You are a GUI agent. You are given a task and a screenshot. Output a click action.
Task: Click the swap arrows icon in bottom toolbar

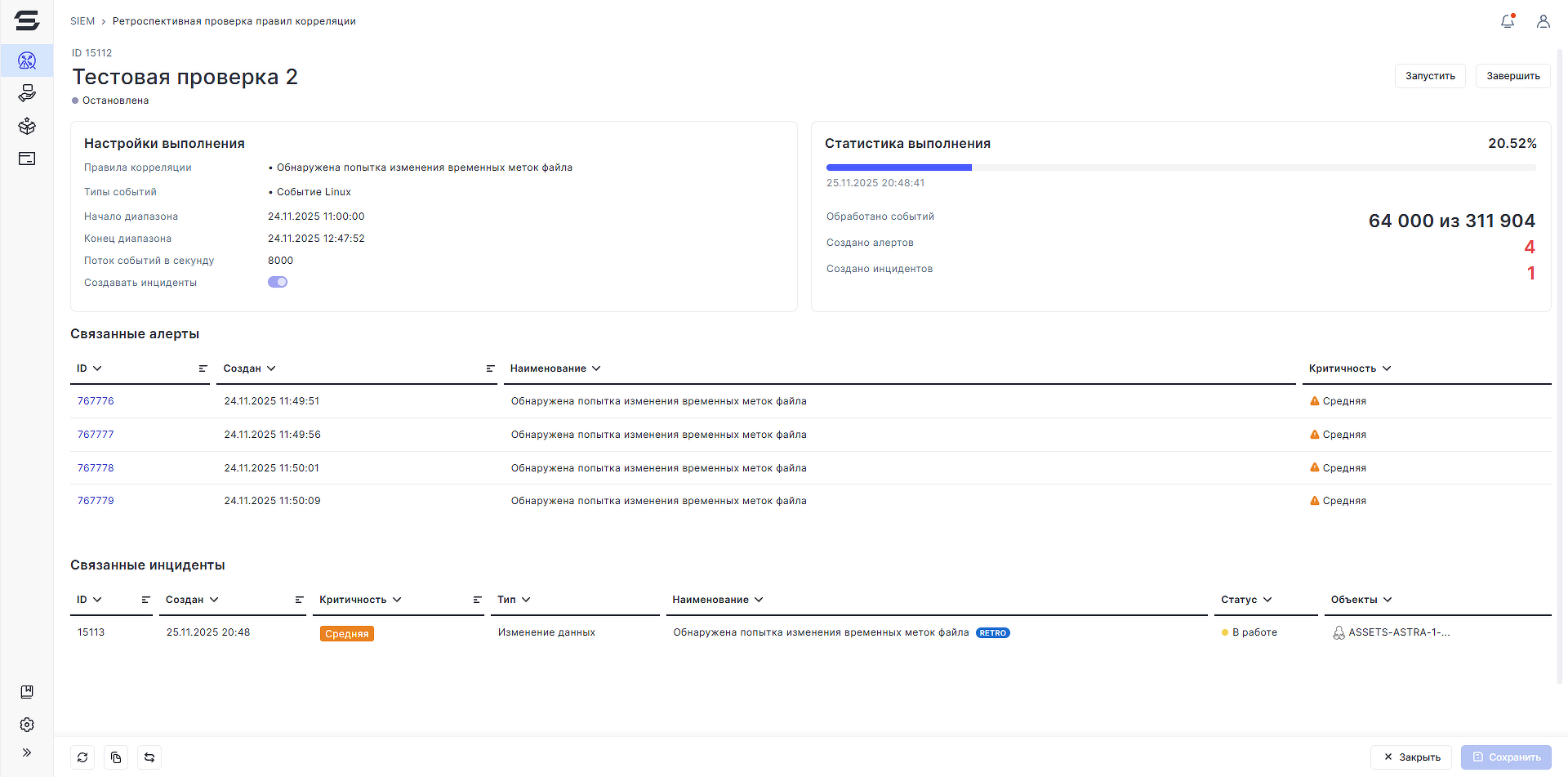tap(149, 757)
